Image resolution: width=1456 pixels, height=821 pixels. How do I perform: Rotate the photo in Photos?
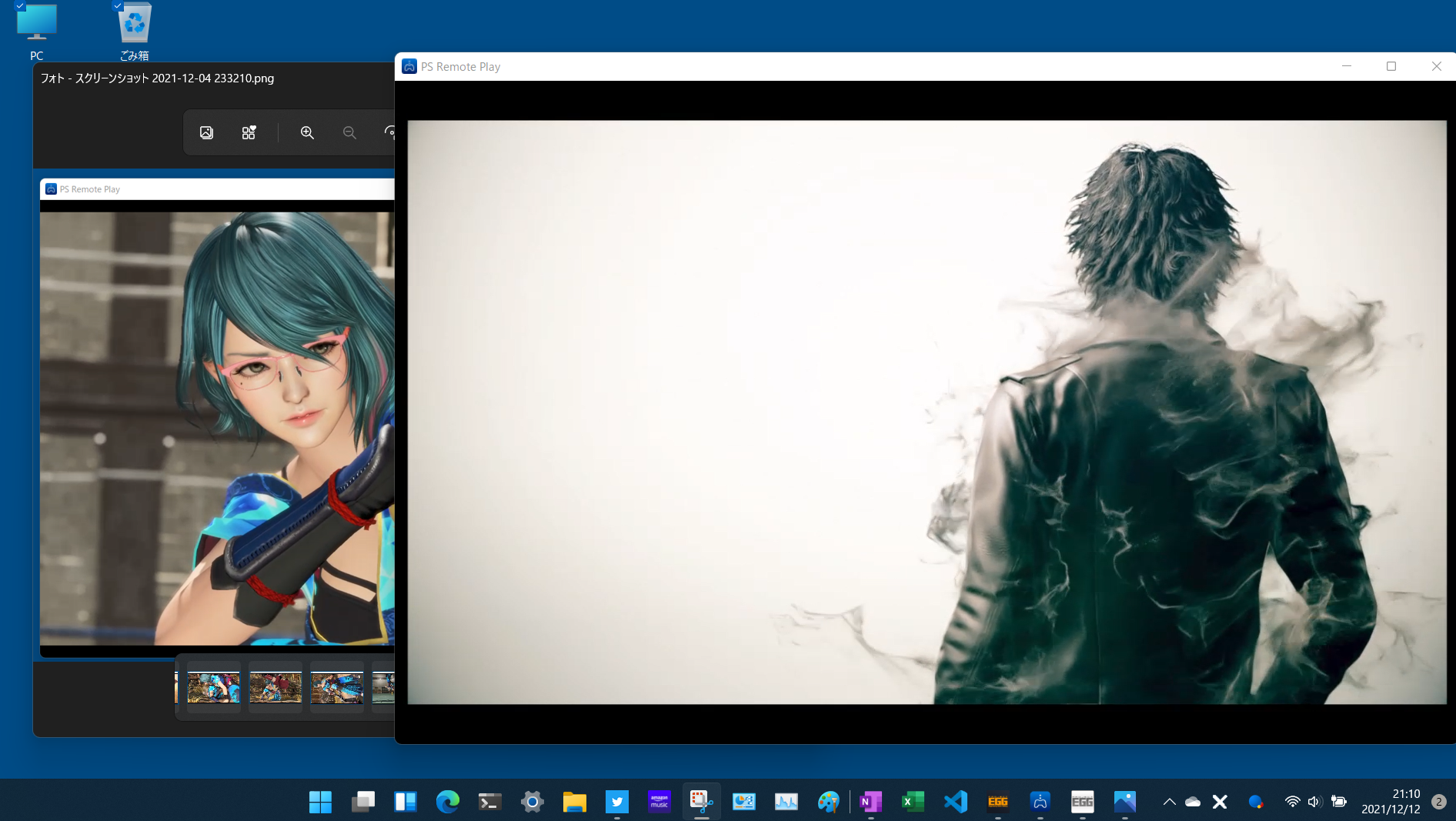click(389, 132)
